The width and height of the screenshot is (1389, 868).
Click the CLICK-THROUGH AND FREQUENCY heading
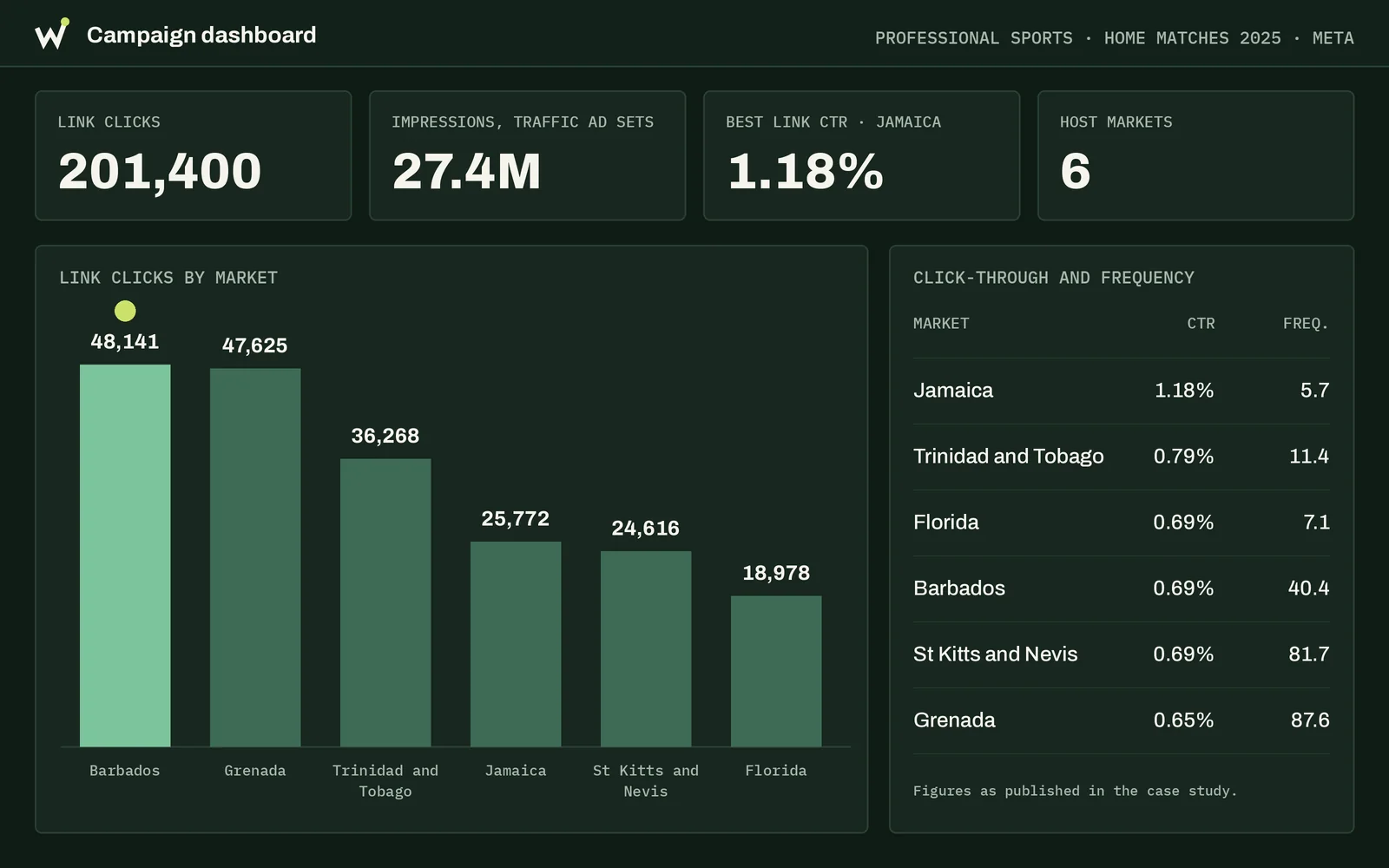coord(1054,278)
